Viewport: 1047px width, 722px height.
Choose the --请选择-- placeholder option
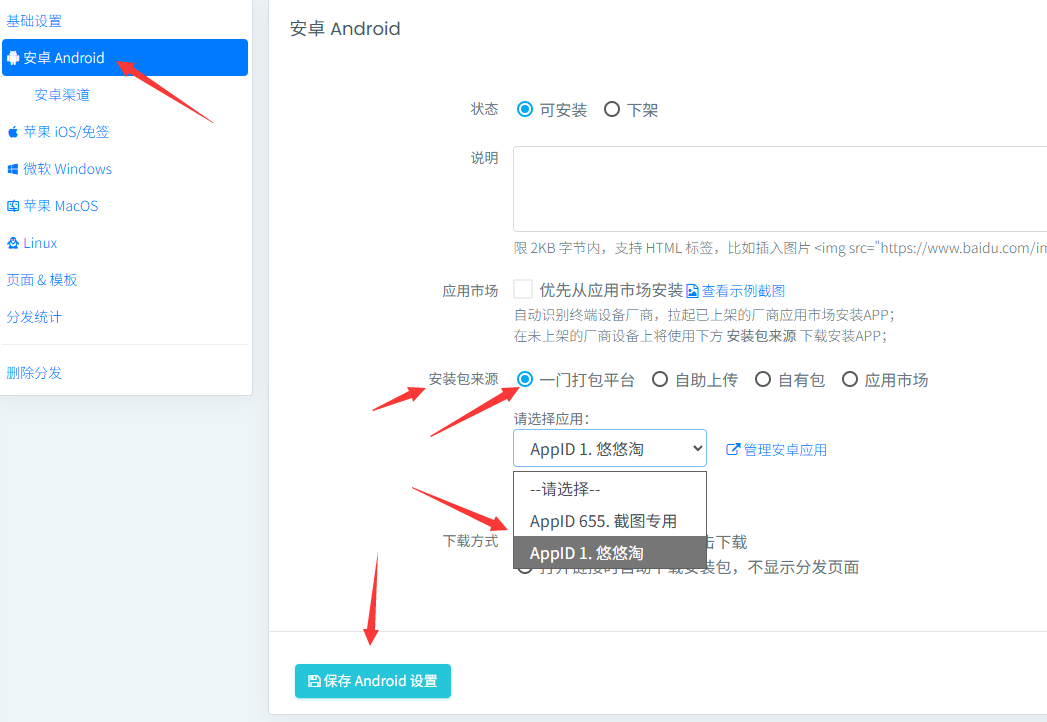tap(565, 490)
